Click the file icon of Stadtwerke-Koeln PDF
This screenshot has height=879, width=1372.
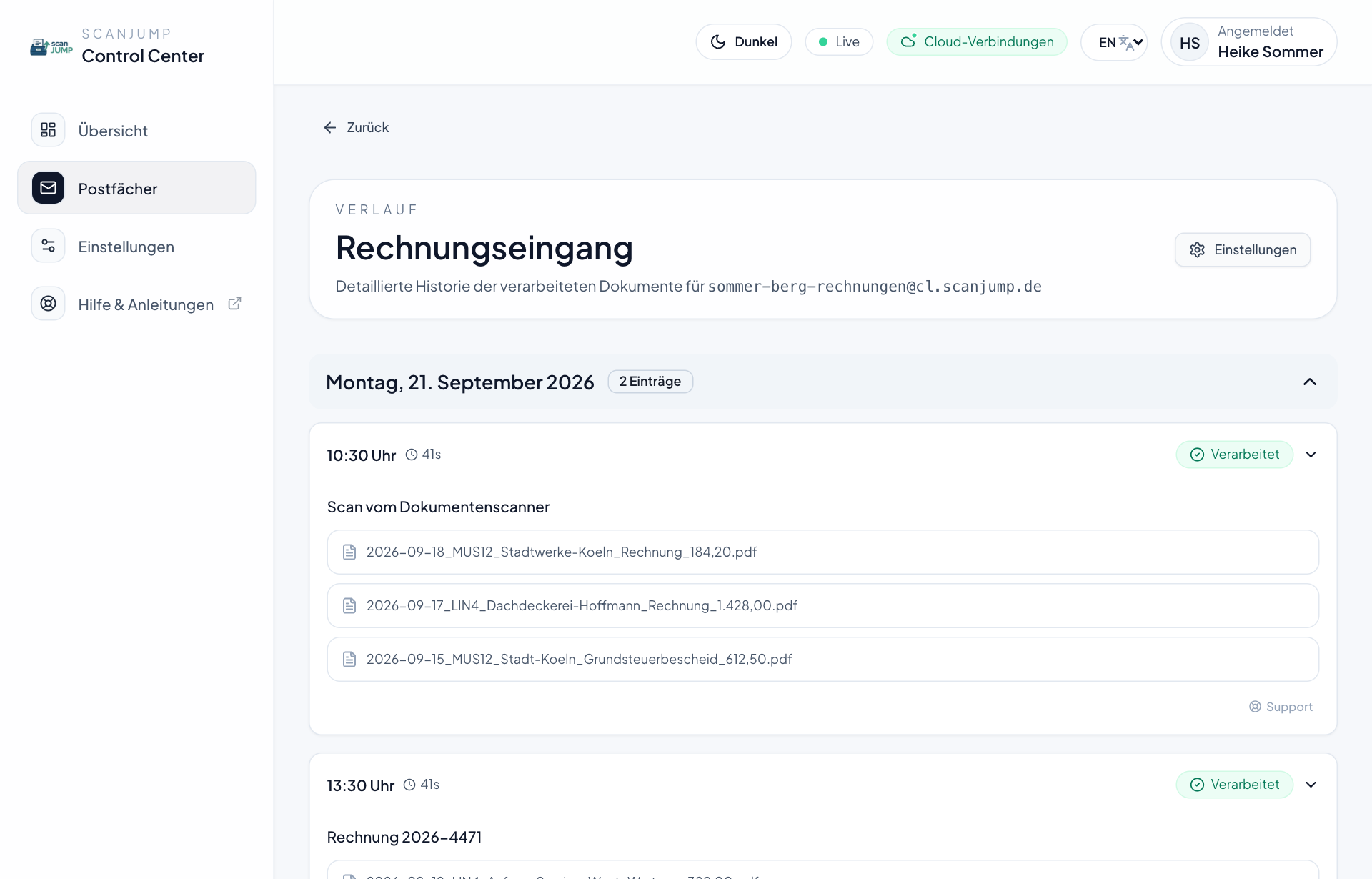(x=349, y=552)
